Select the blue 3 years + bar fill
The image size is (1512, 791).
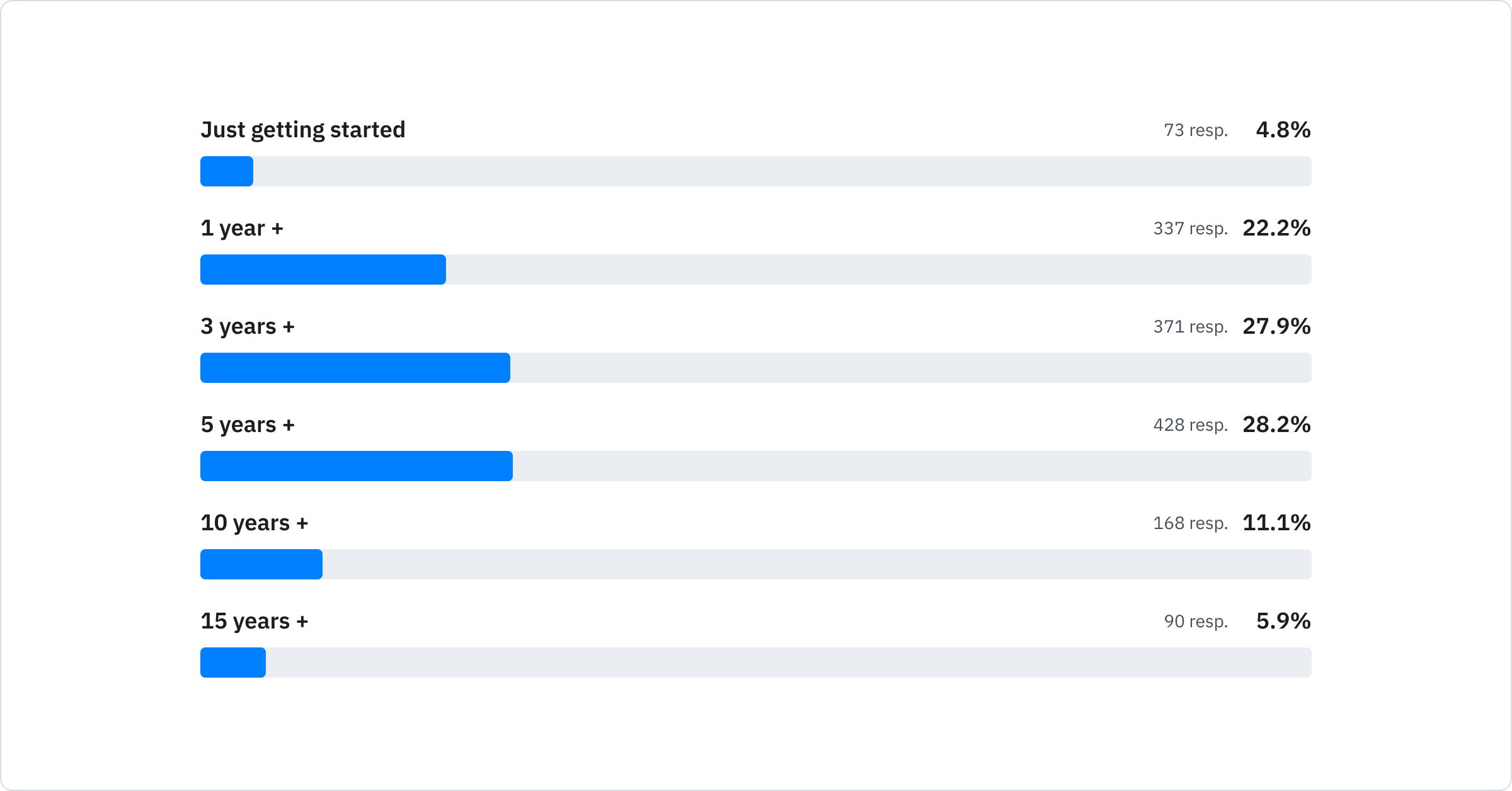(x=355, y=368)
